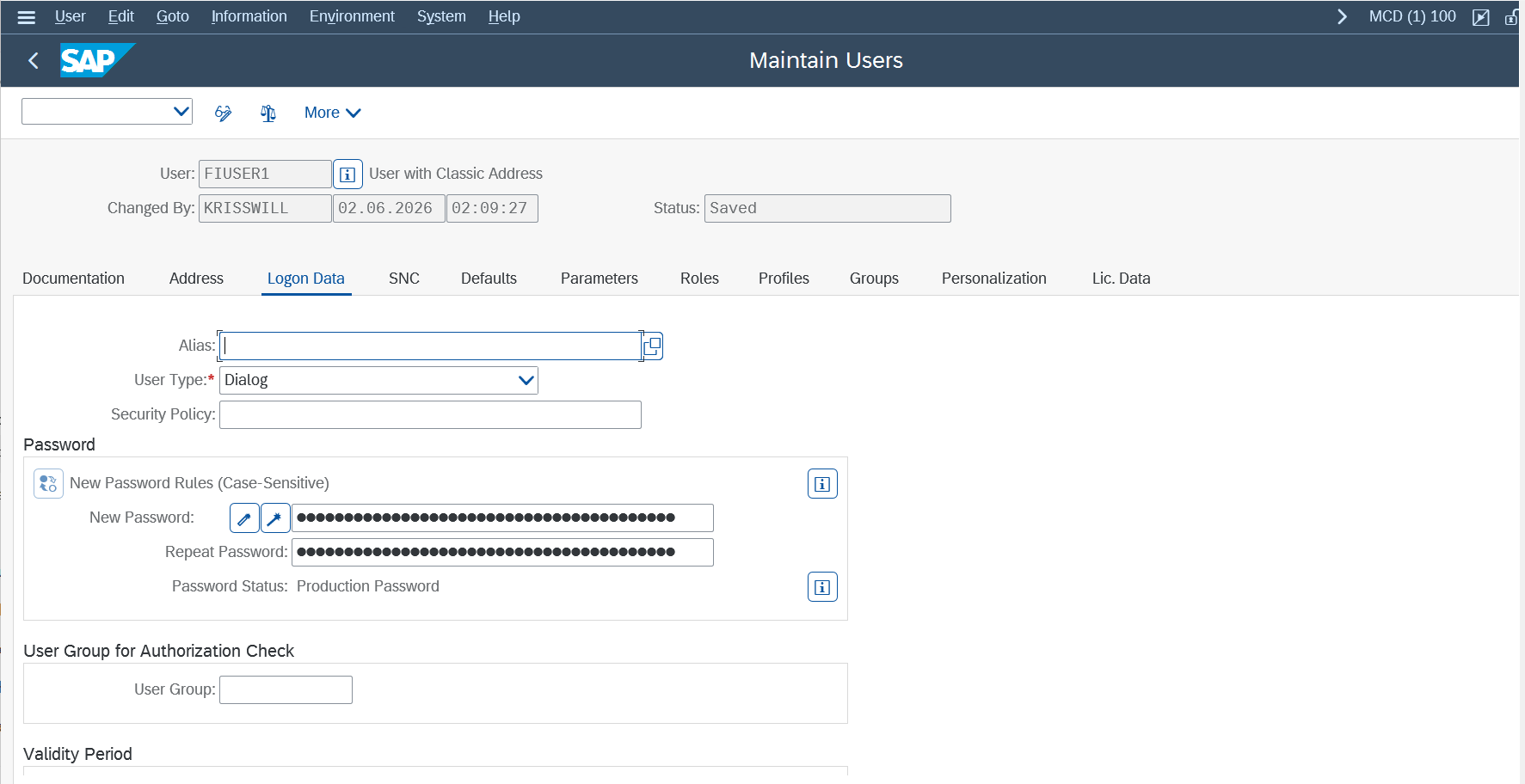Open the Edit menu
The width and height of the screenshot is (1525, 784).
pyautogui.click(x=121, y=16)
